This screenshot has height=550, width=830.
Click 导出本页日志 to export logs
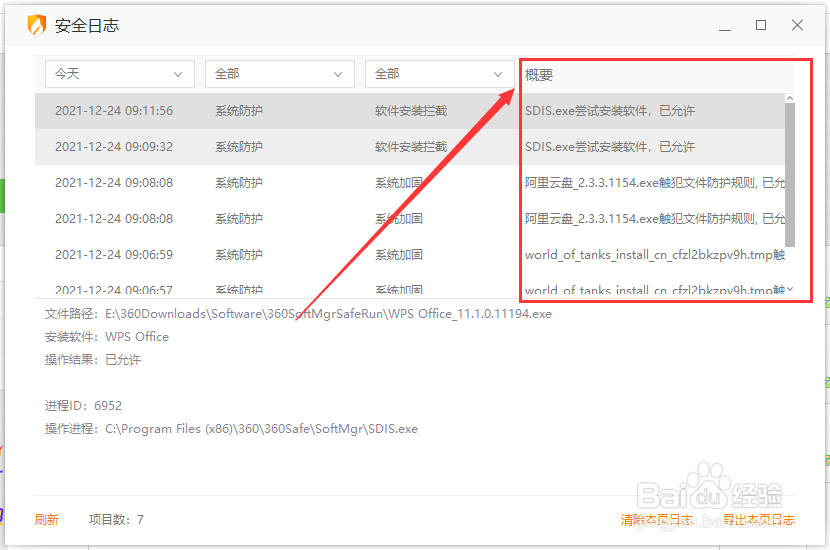pyautogui.click(x=759, y=519)
